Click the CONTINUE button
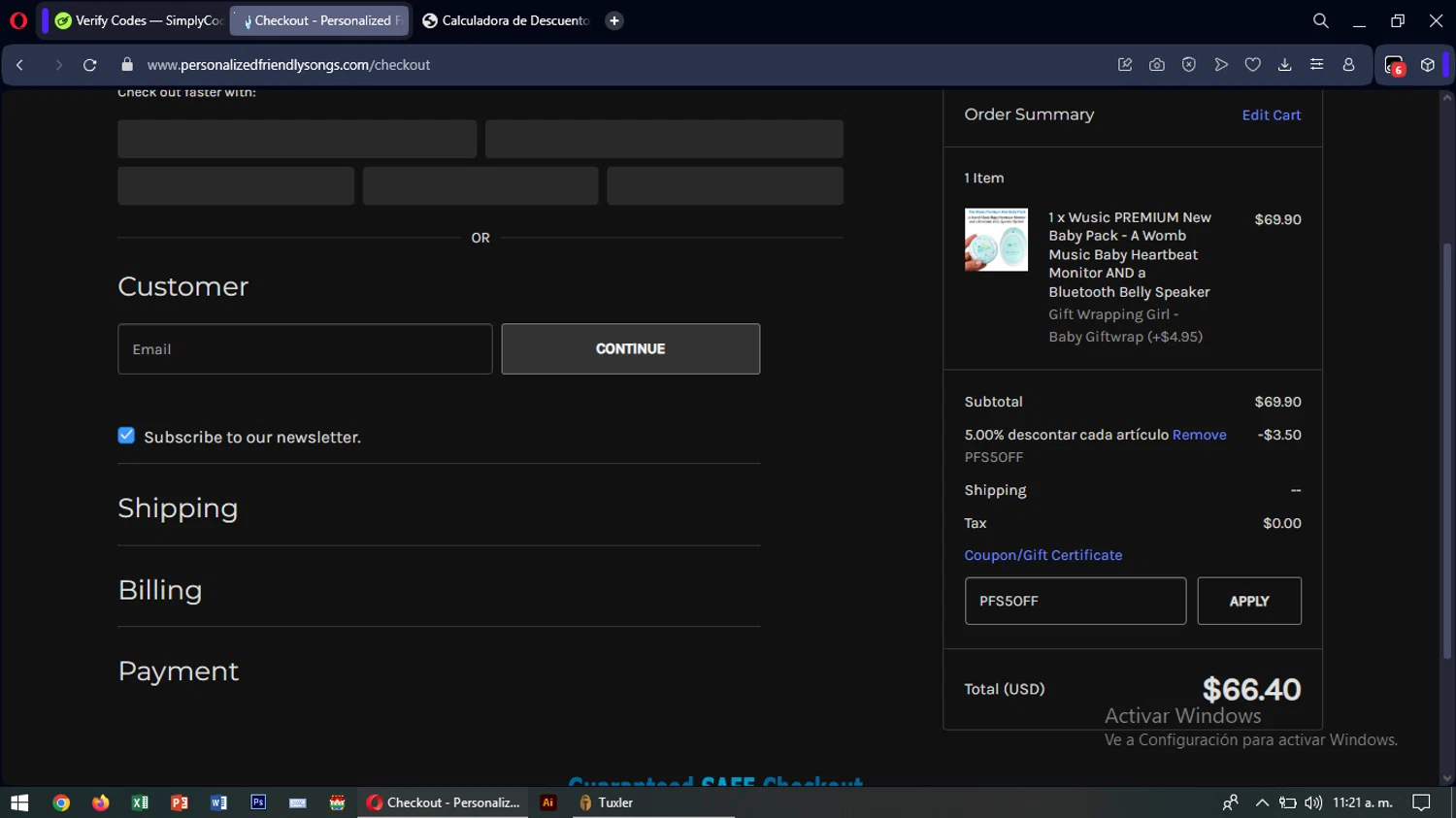Image resolution: width=1456 pixels, height=818 pixels. pyautogui.click(x=631, y=348)
